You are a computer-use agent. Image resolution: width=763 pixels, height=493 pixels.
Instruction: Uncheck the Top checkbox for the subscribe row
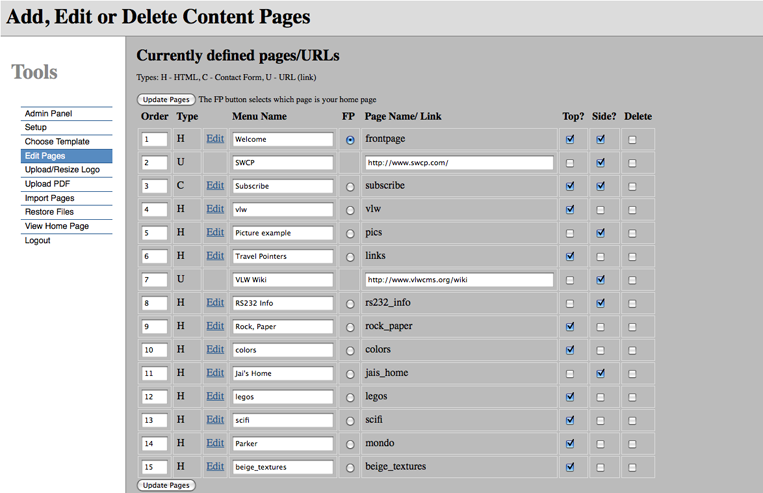pos(570,186)
